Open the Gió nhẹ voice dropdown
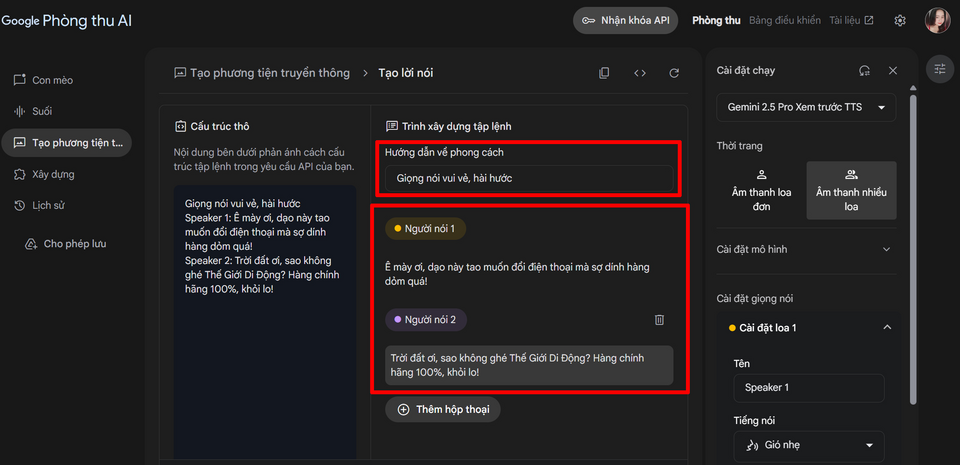This screenshot has height=465, width=960. (808, 445)
